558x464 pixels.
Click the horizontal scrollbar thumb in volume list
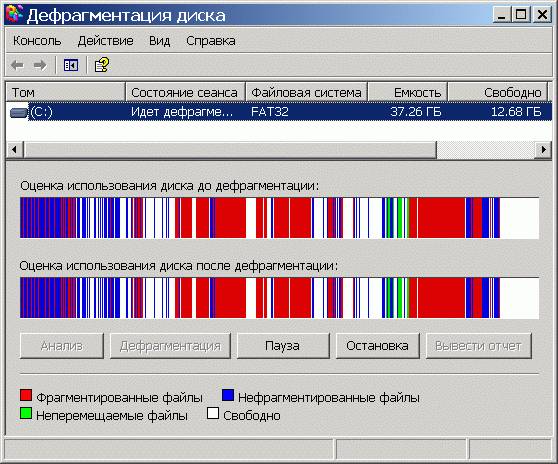coord(230,149)
